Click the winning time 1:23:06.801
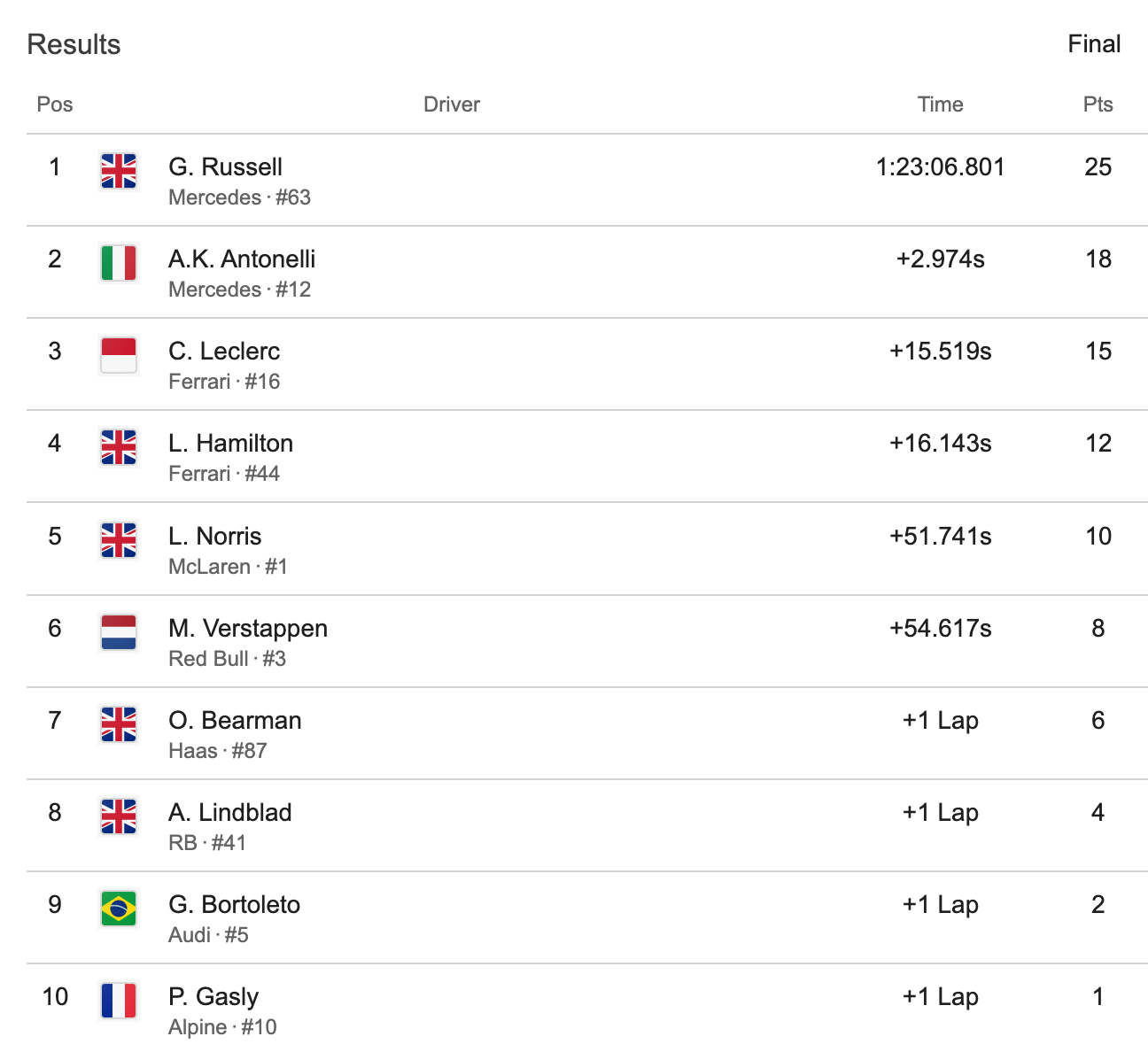The width and height of the screenshot is (1148, 1052). 940,166
